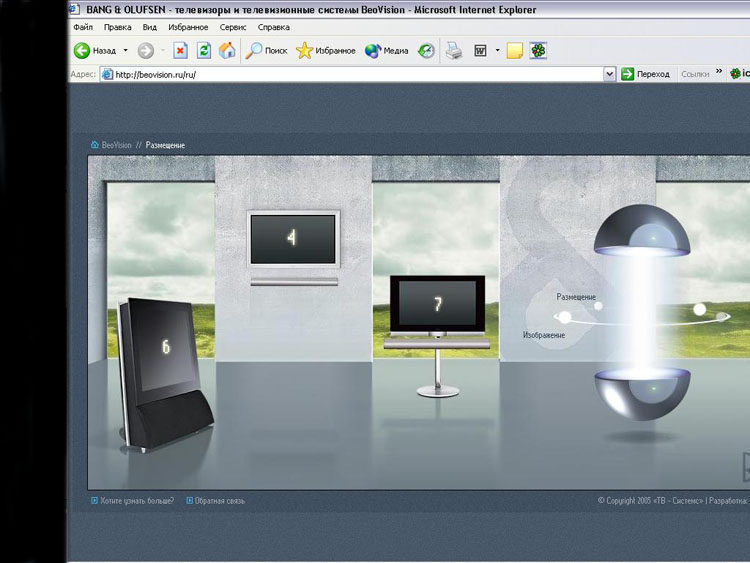This screenshot has width=750, height=563.
Task: Open the Media (Медиа) panel button
Action: pos(386,50)
